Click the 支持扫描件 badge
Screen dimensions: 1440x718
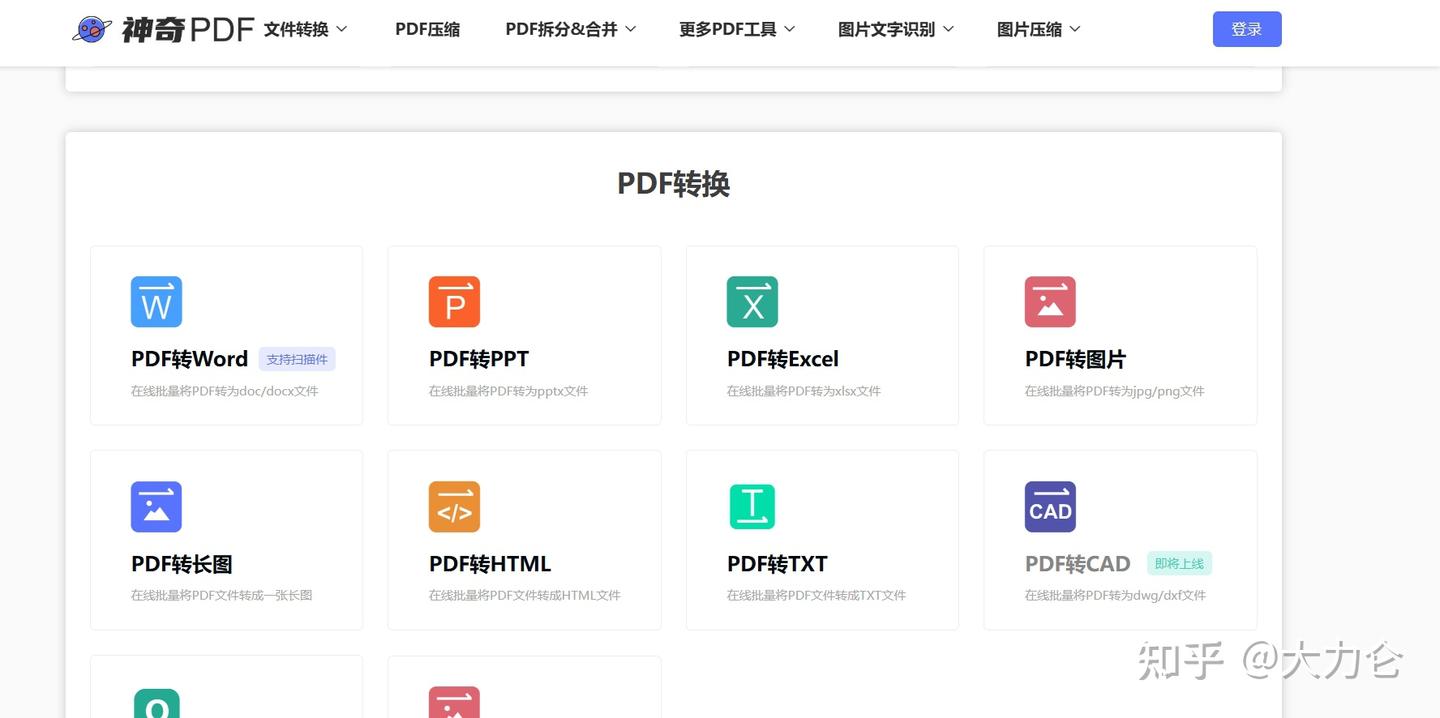[297, 359]
